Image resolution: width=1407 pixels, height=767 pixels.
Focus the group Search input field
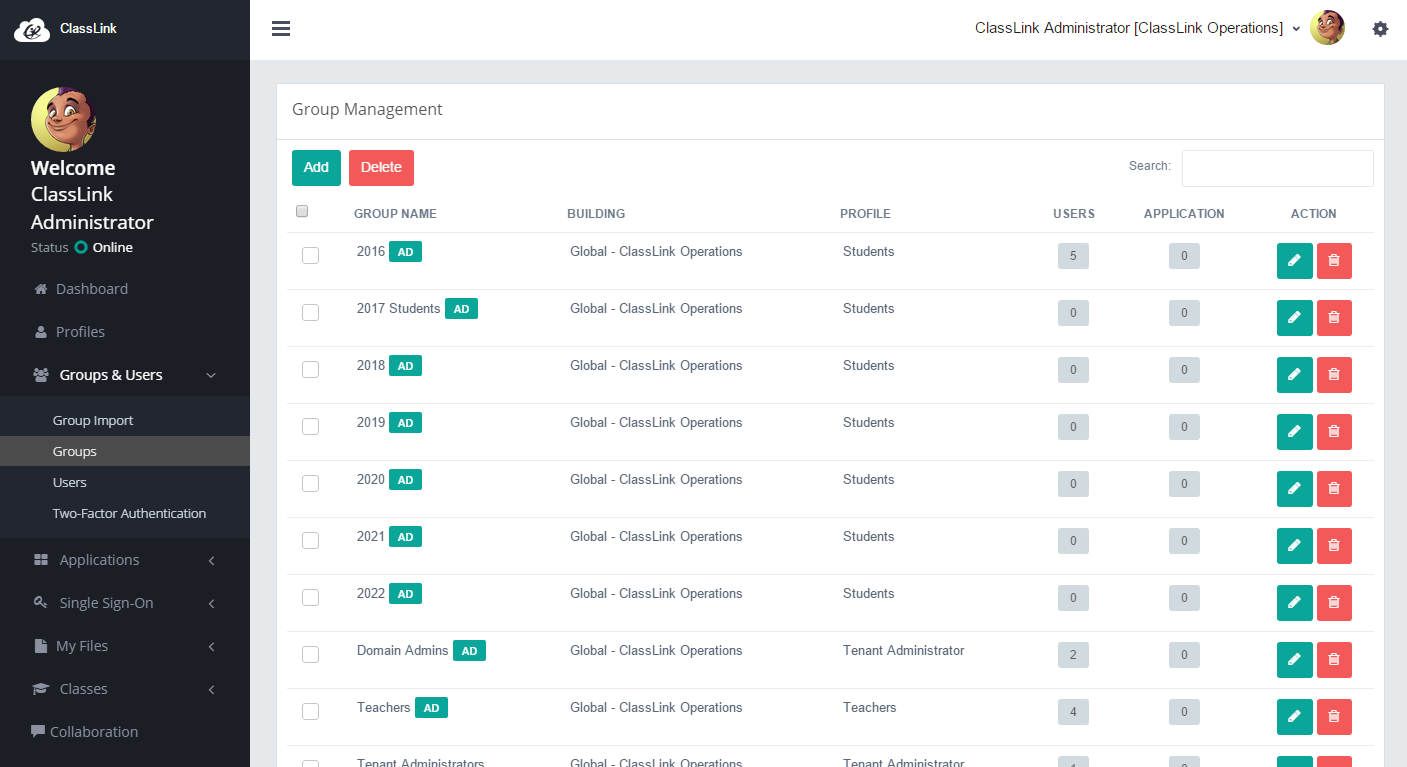coord(1278,168)
